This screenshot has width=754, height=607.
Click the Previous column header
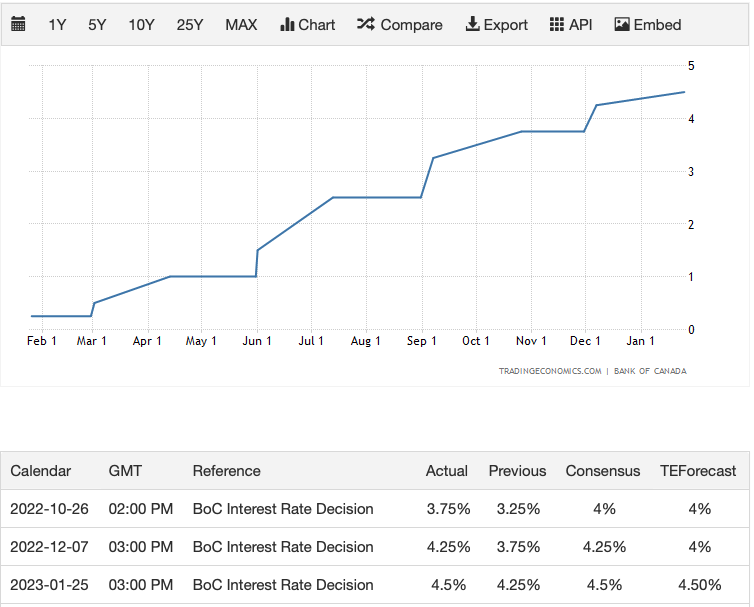click(517, 470)
